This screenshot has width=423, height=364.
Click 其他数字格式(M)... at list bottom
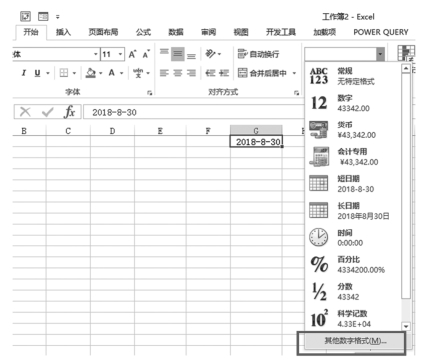pyautogui.click(x=355, y=341)
